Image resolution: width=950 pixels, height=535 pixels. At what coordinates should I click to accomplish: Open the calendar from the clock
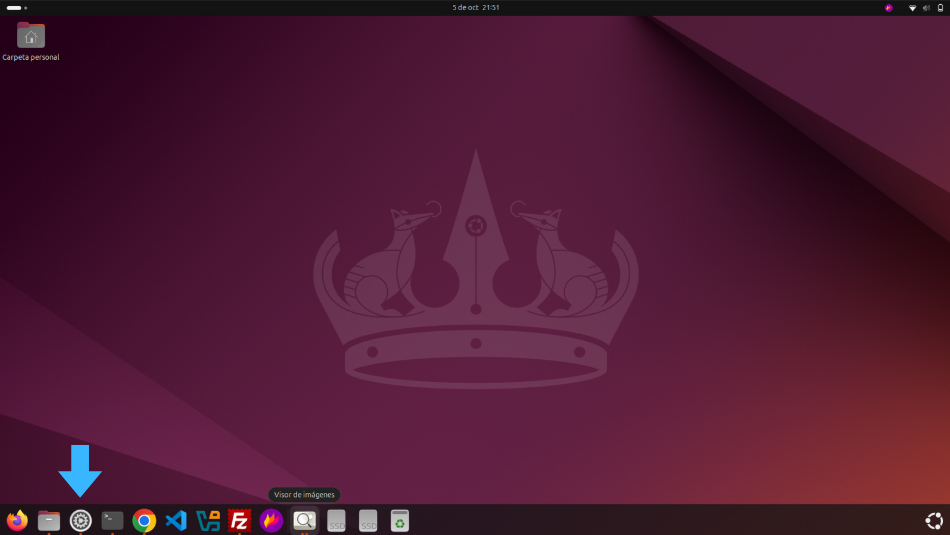click(x=475, y=7)
